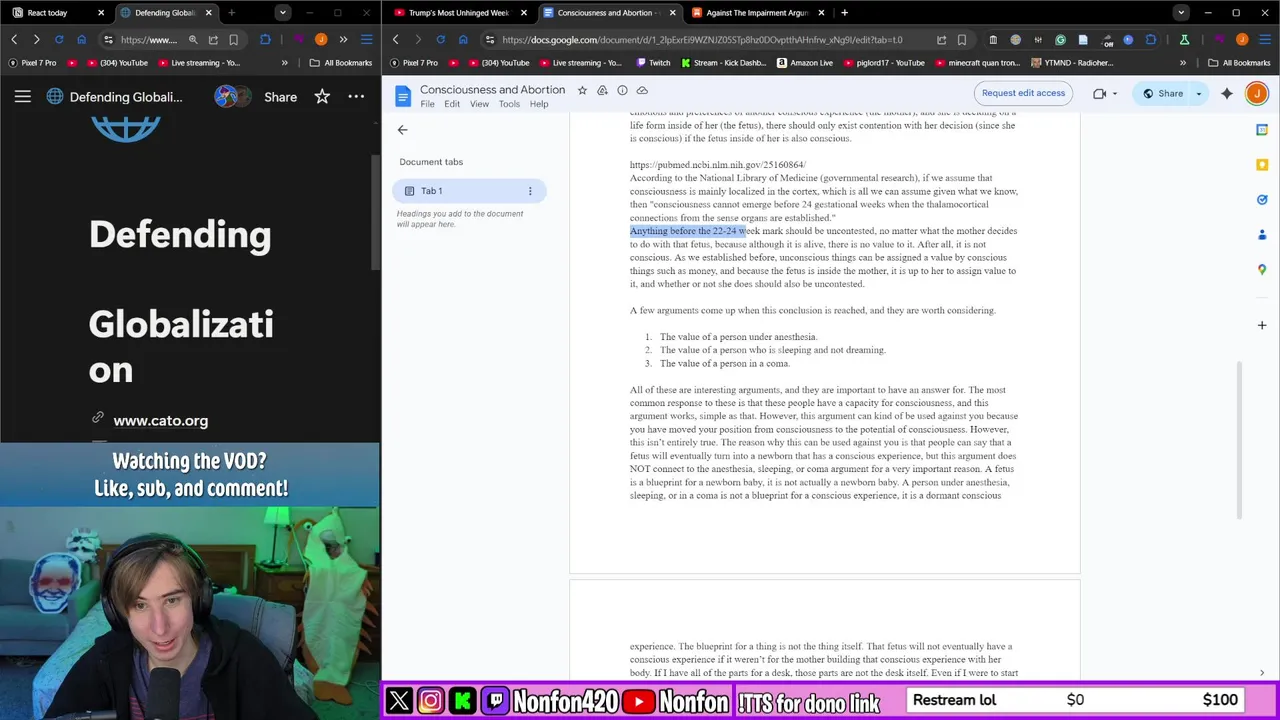Open Twitch bookmark in right browser

653,63
